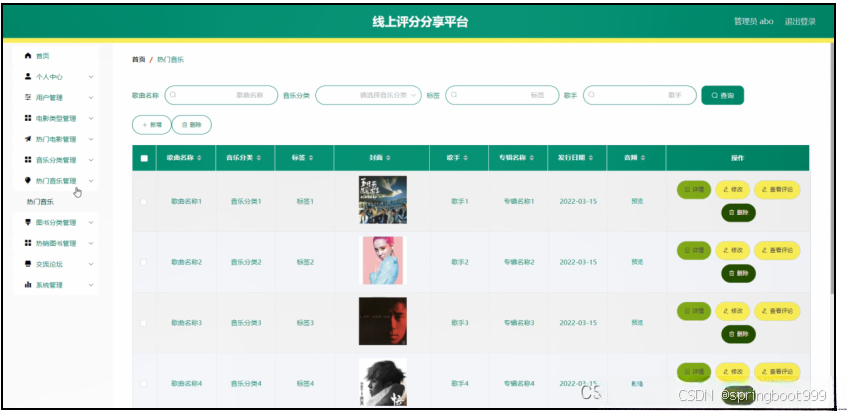This screenshot has height=411, width=847.
Task: Click the search icon in 歌曲名称 field
Action: point(173,95)
